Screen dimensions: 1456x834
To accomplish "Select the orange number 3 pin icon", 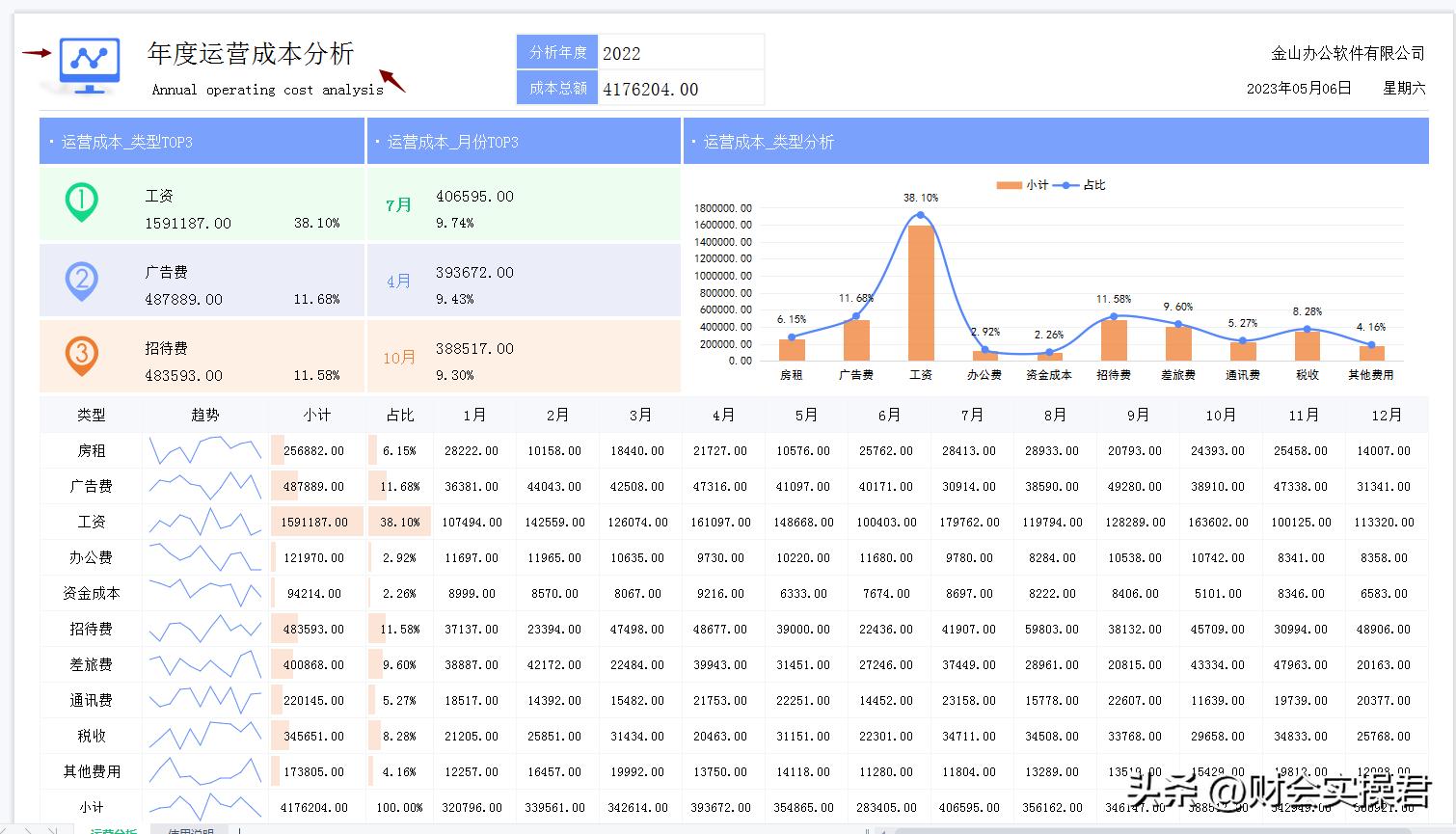I will (x=81, y=355).
